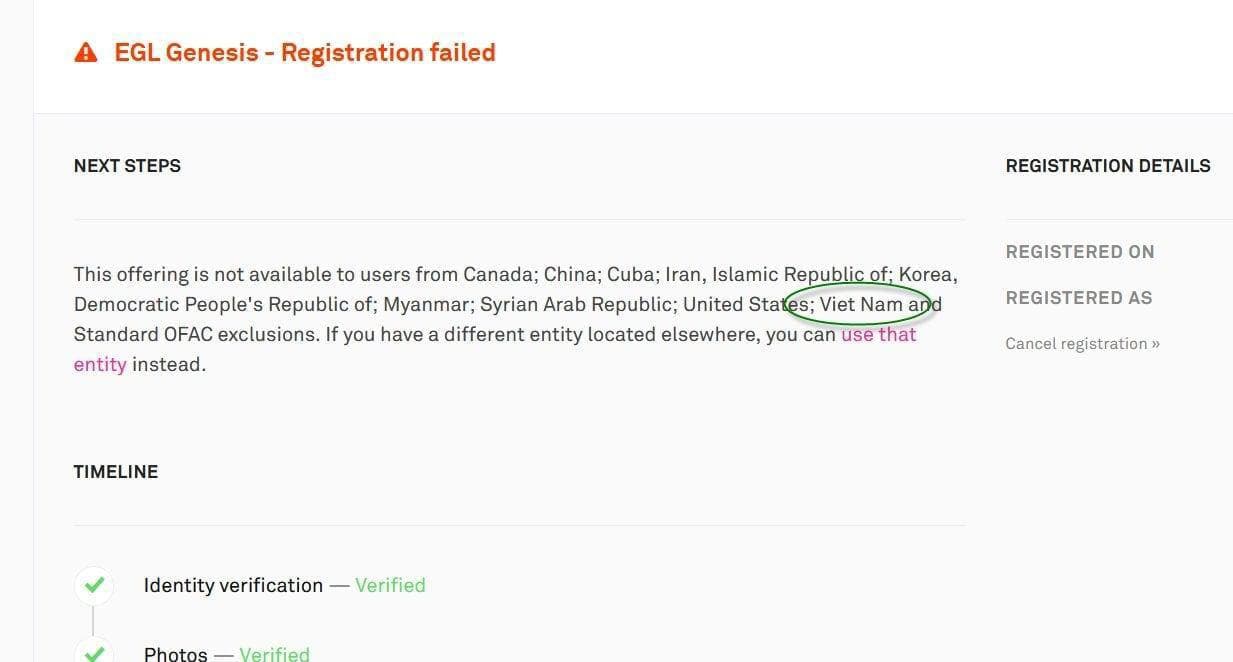Click the Cancel registration link
The image size is (1233, 662).
[1082, 344]
